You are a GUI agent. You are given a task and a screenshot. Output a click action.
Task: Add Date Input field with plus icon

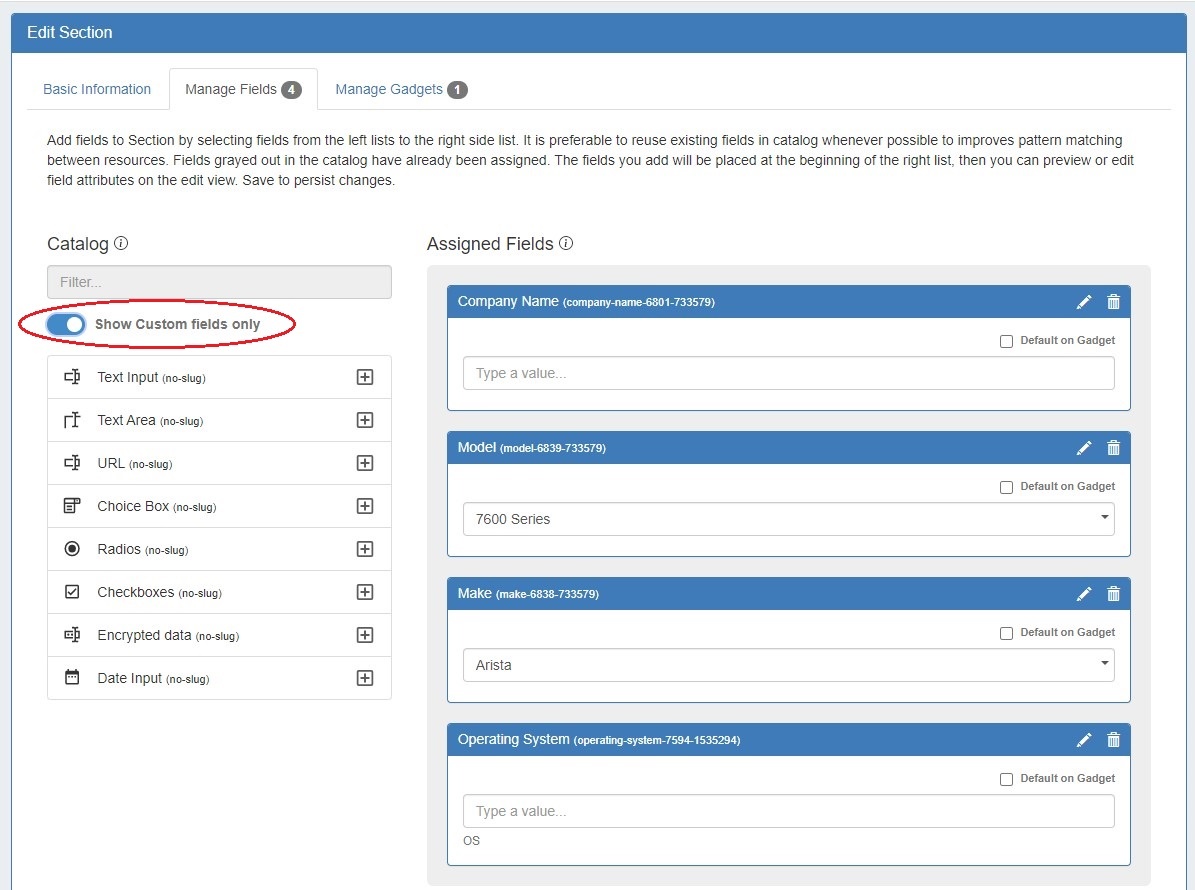(x=365, y=678)
